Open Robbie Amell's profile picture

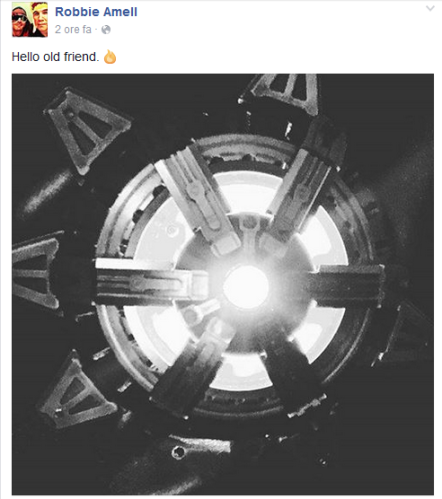click(x=30, y=19)
